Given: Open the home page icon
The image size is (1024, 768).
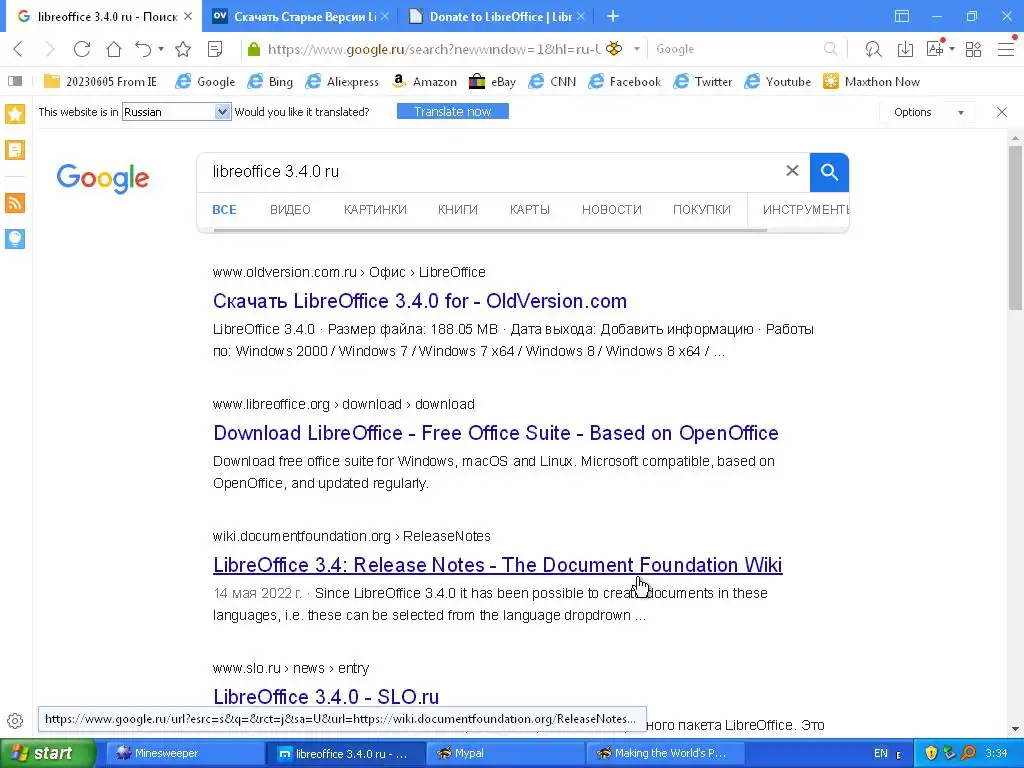Looking at the screenshot, I should (114, 49).
